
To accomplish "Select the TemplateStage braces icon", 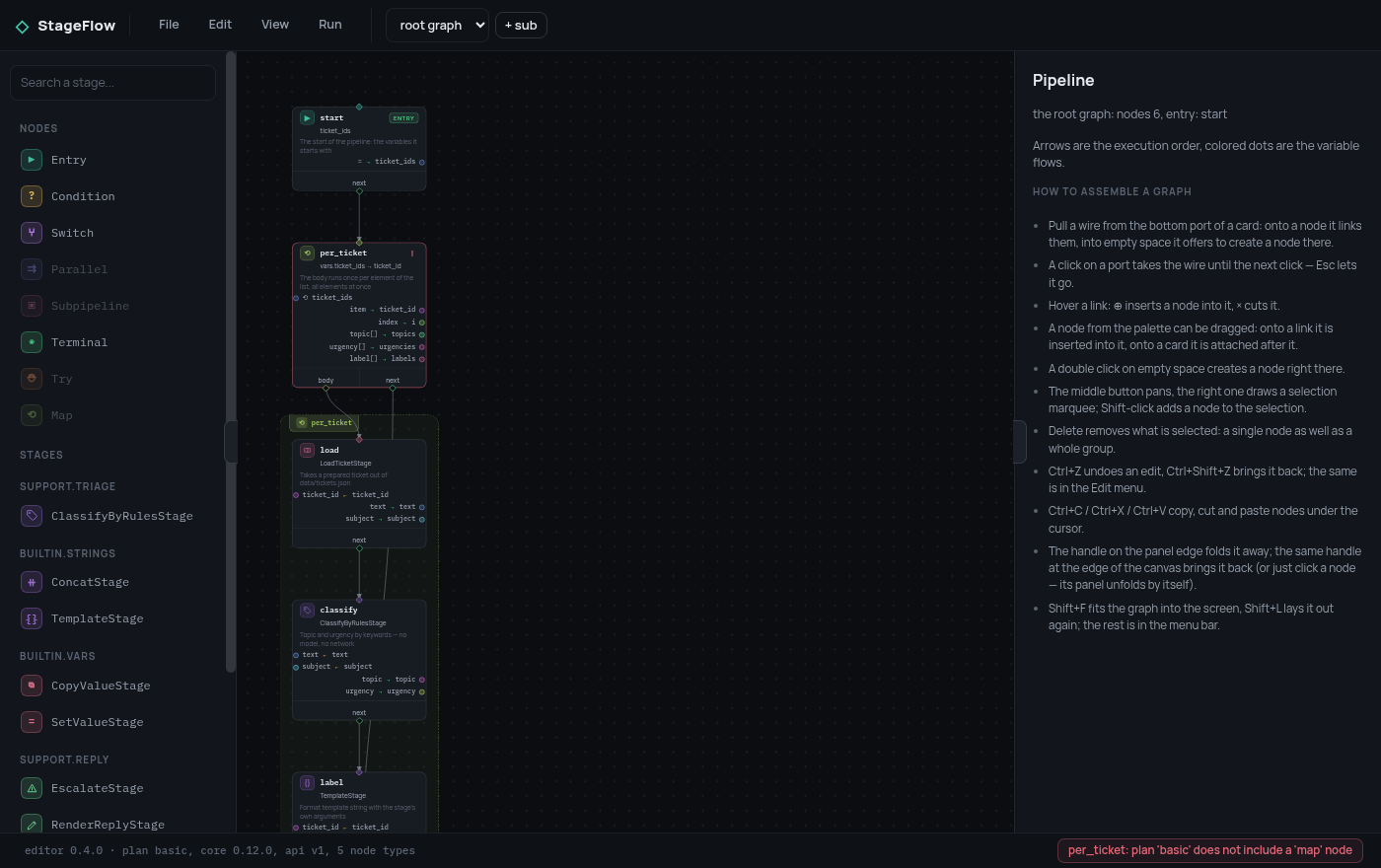I will 32,618.
